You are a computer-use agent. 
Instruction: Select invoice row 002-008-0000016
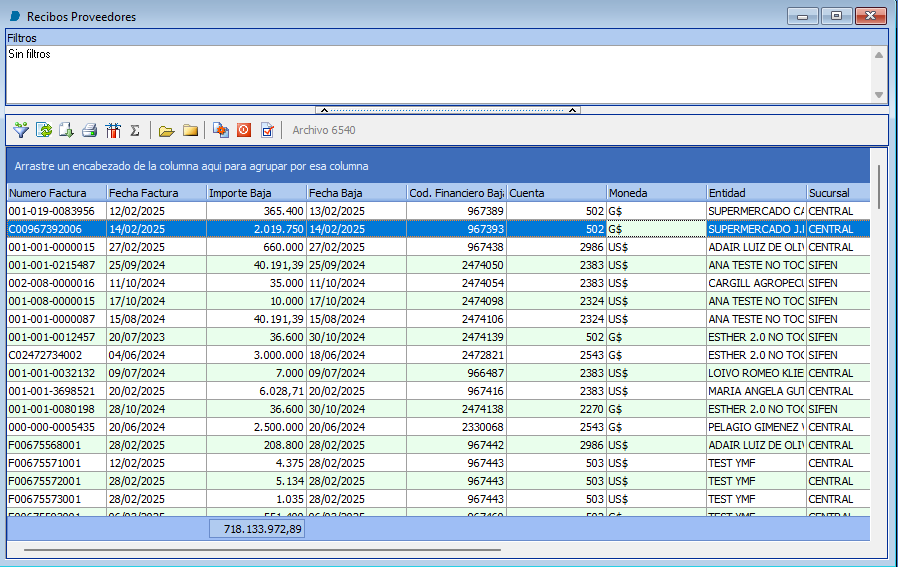click(x=438, y=283)
